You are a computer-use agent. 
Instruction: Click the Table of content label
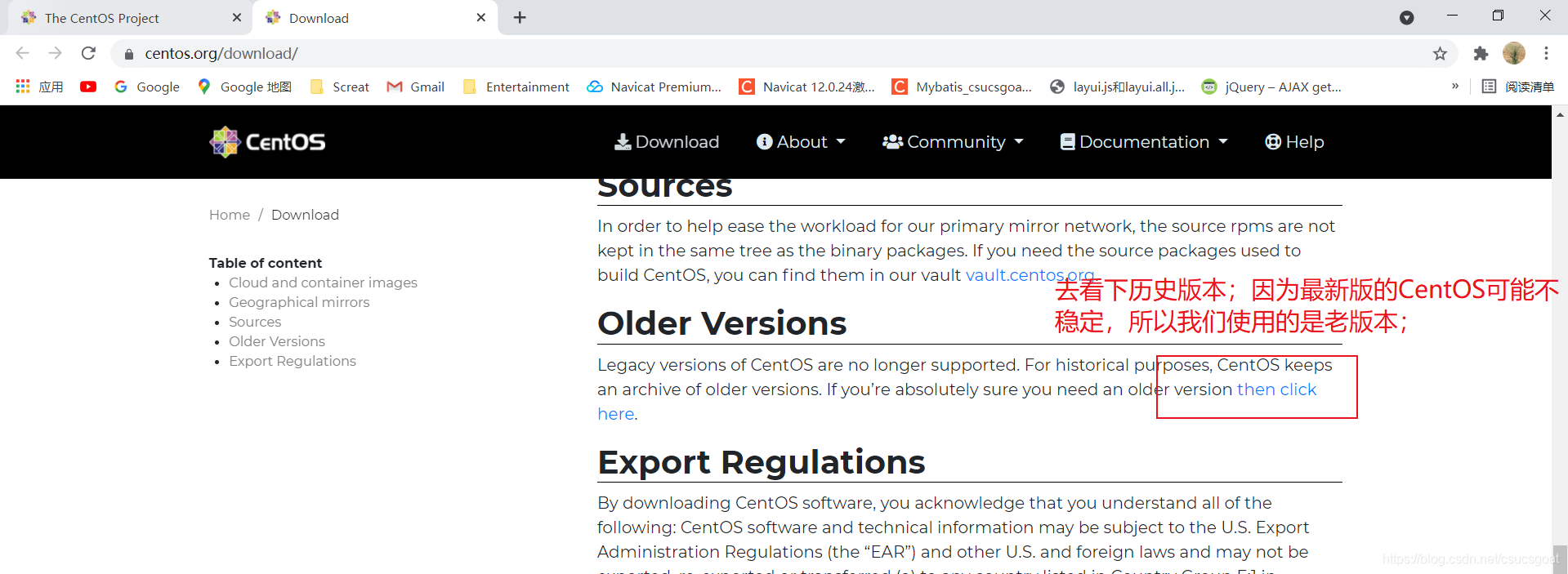click(x=266, y=263)
